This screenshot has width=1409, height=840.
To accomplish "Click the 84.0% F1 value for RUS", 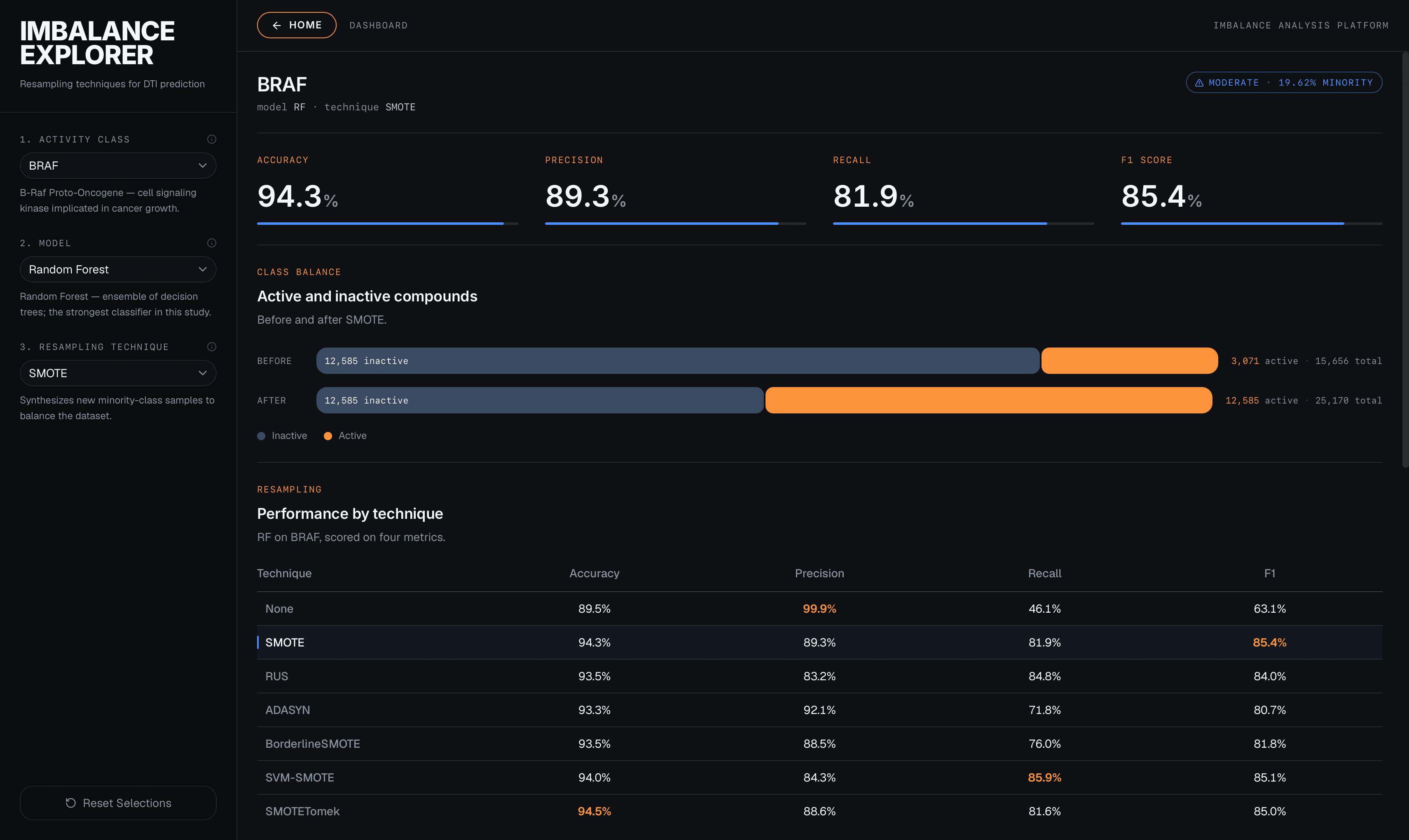I will tap(1270, 676).
